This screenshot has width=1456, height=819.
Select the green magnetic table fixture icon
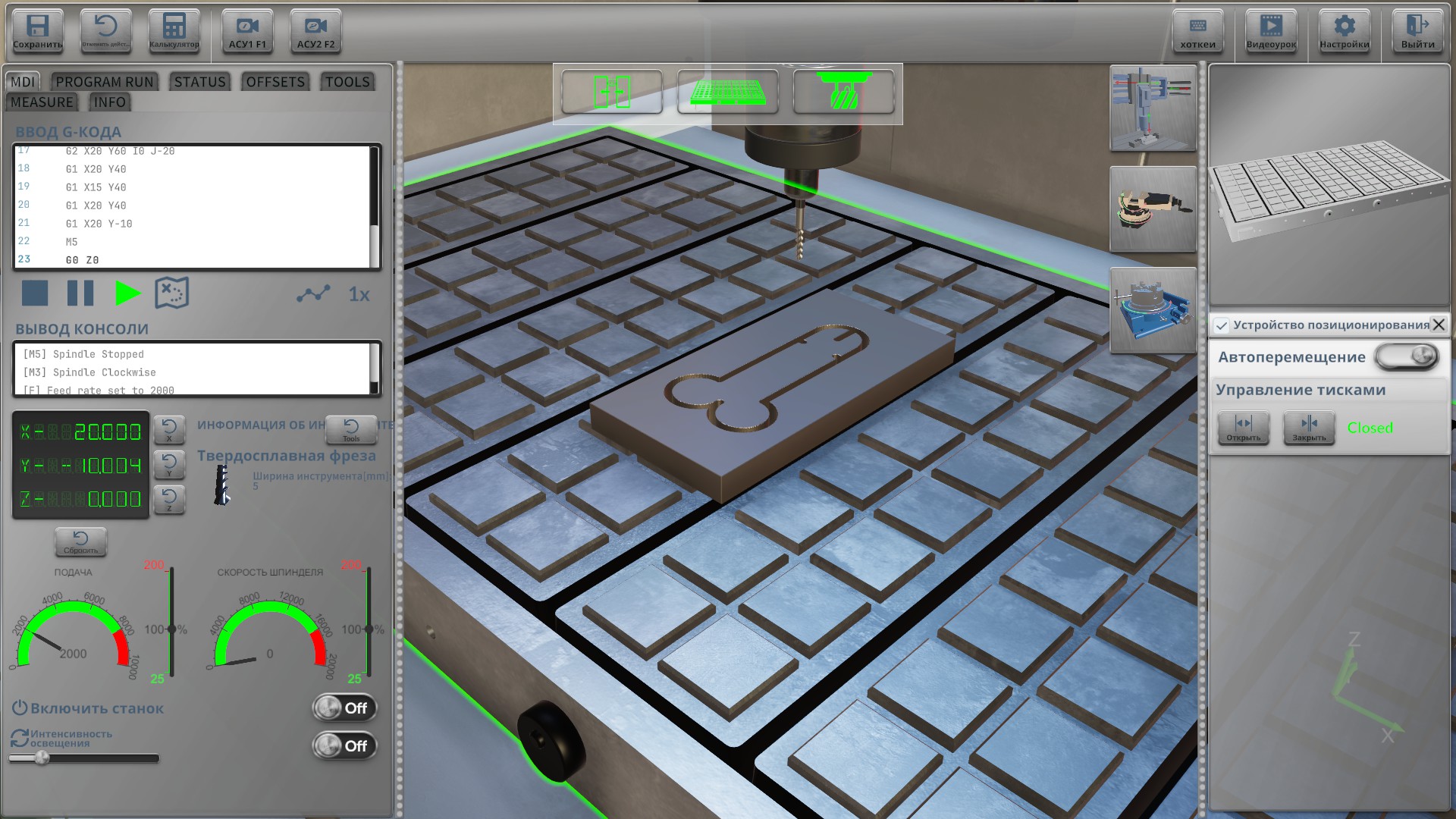[x=727, y=93]
